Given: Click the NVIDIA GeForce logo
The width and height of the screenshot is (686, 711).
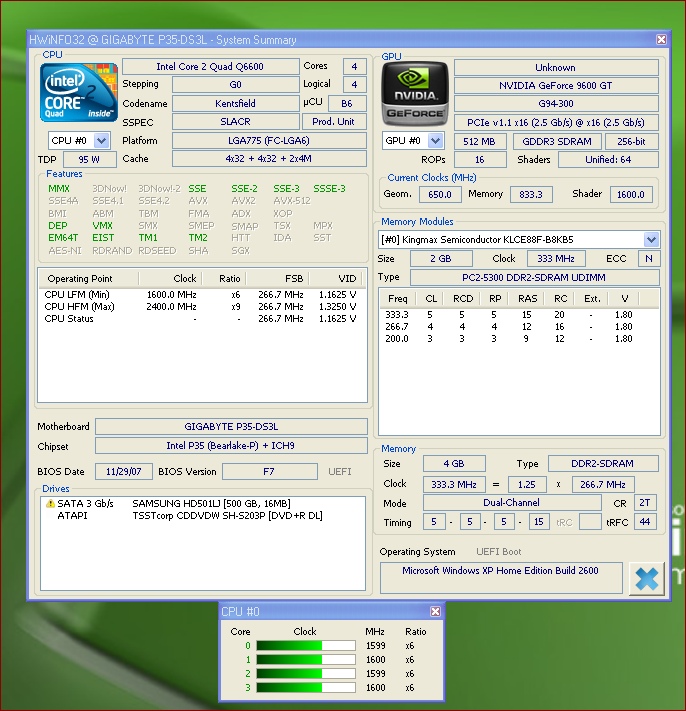Looking at the screenshot, I should coord(414,94).
